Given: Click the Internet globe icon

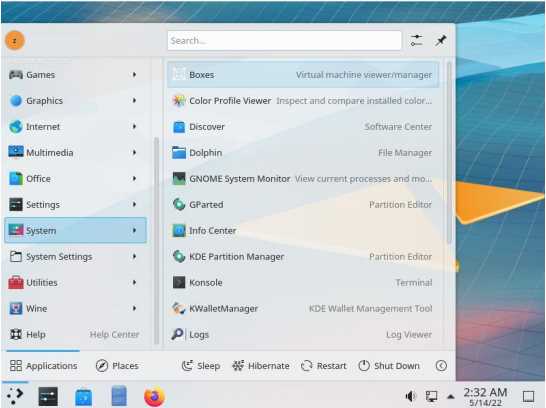Looking at the screenshot, I should pos(16,127).
